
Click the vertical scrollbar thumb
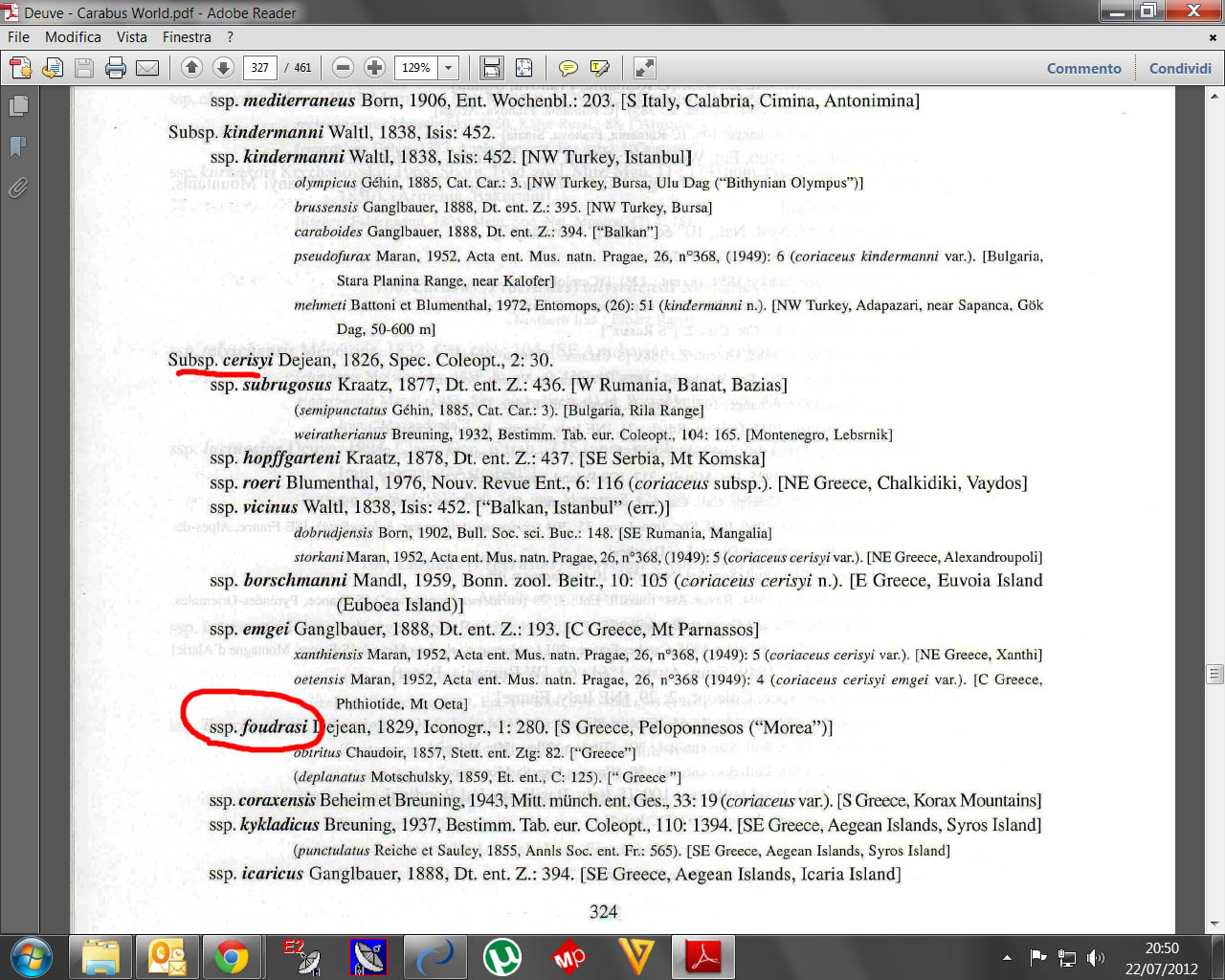click(1214, 674)
